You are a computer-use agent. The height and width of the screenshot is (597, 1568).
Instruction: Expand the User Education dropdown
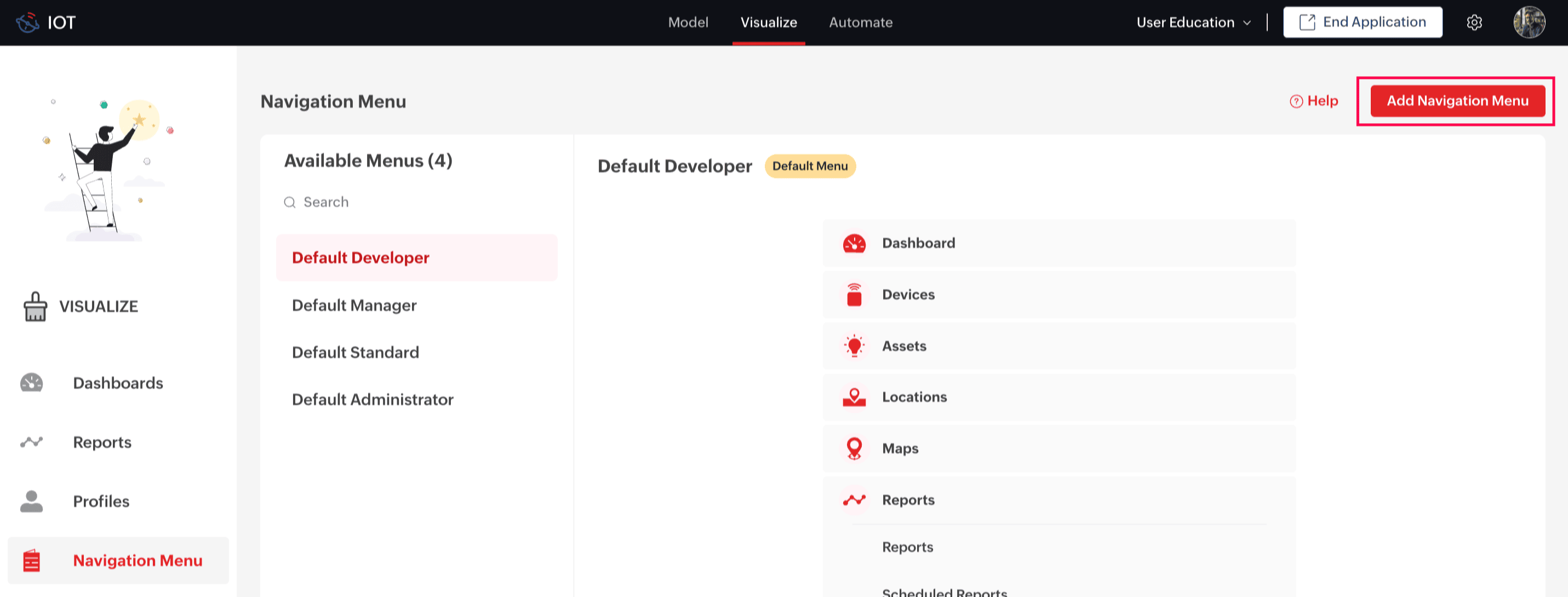pos(1193,22)
